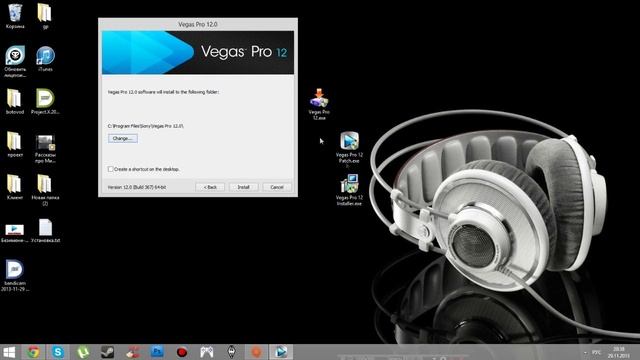Switch to Vegas Pro installer in taskbar
Image resolution: width=640 pixels, height=360 pixels.
[281, 352]
